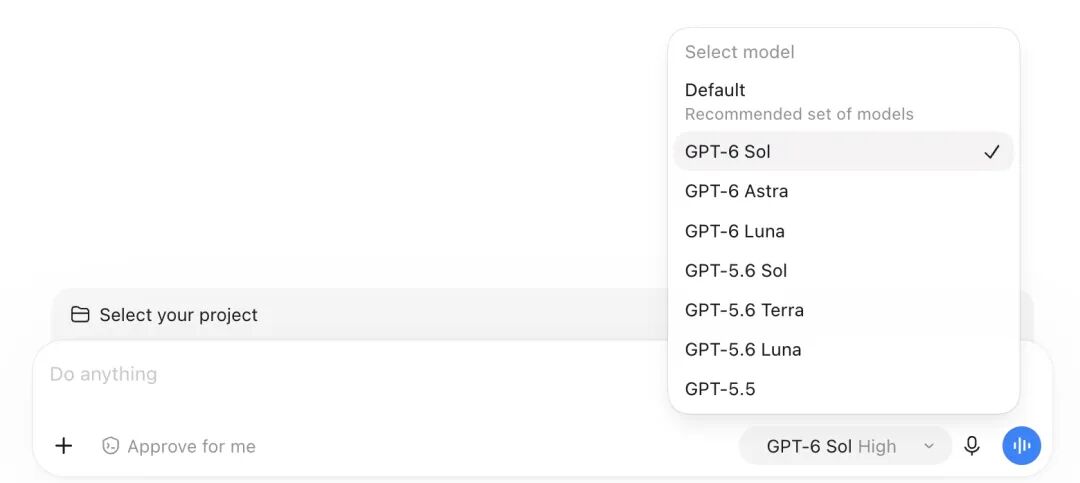Open the Select your project bar
Screen dimensions: 1080x483
point(358,315)
